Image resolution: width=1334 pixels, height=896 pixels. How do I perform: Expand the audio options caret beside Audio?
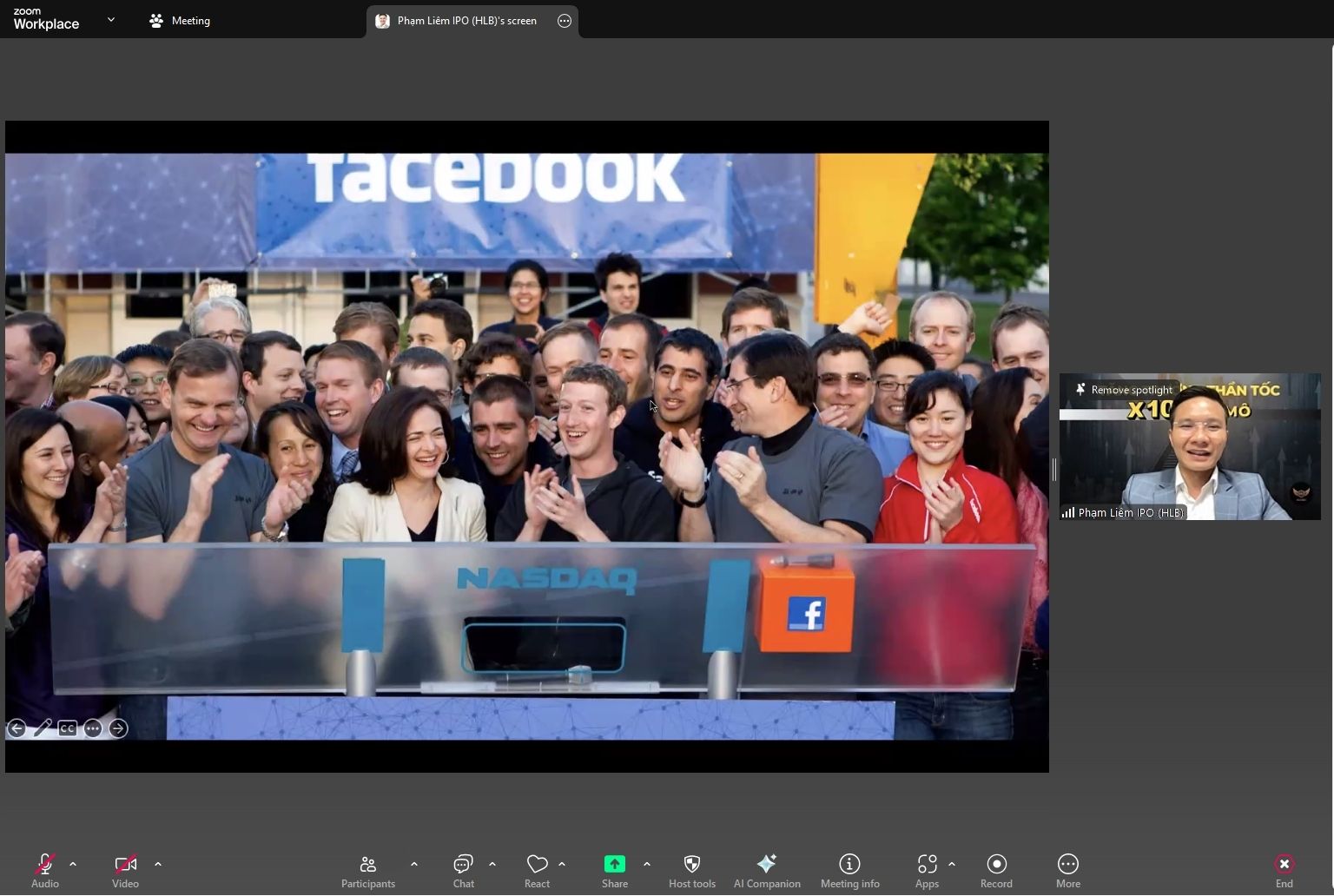73,864
